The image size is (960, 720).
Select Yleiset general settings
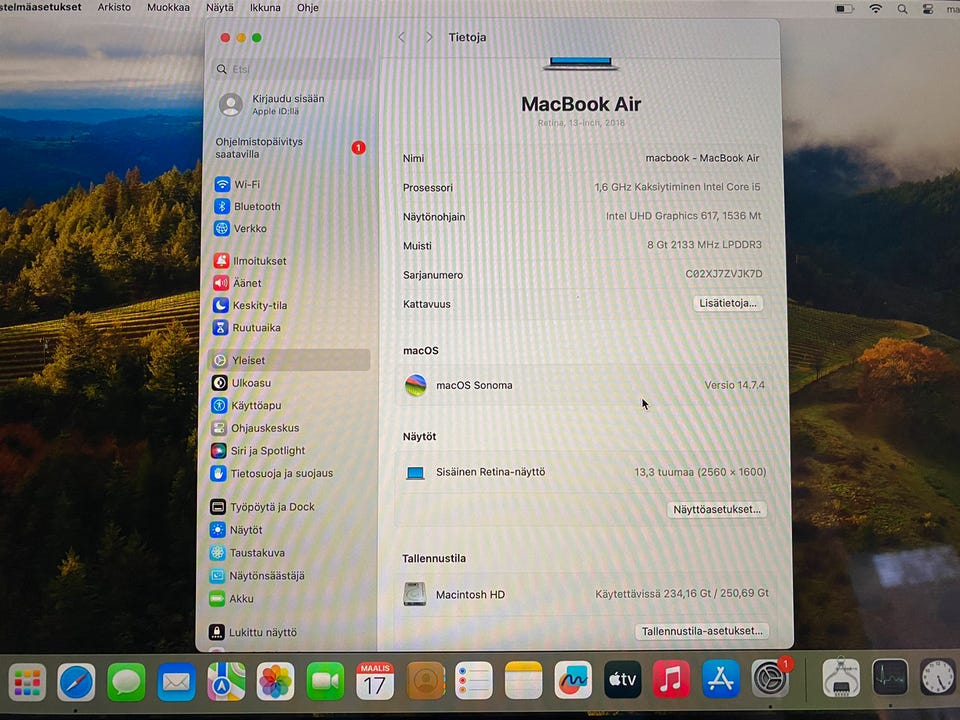coord(290,360)
